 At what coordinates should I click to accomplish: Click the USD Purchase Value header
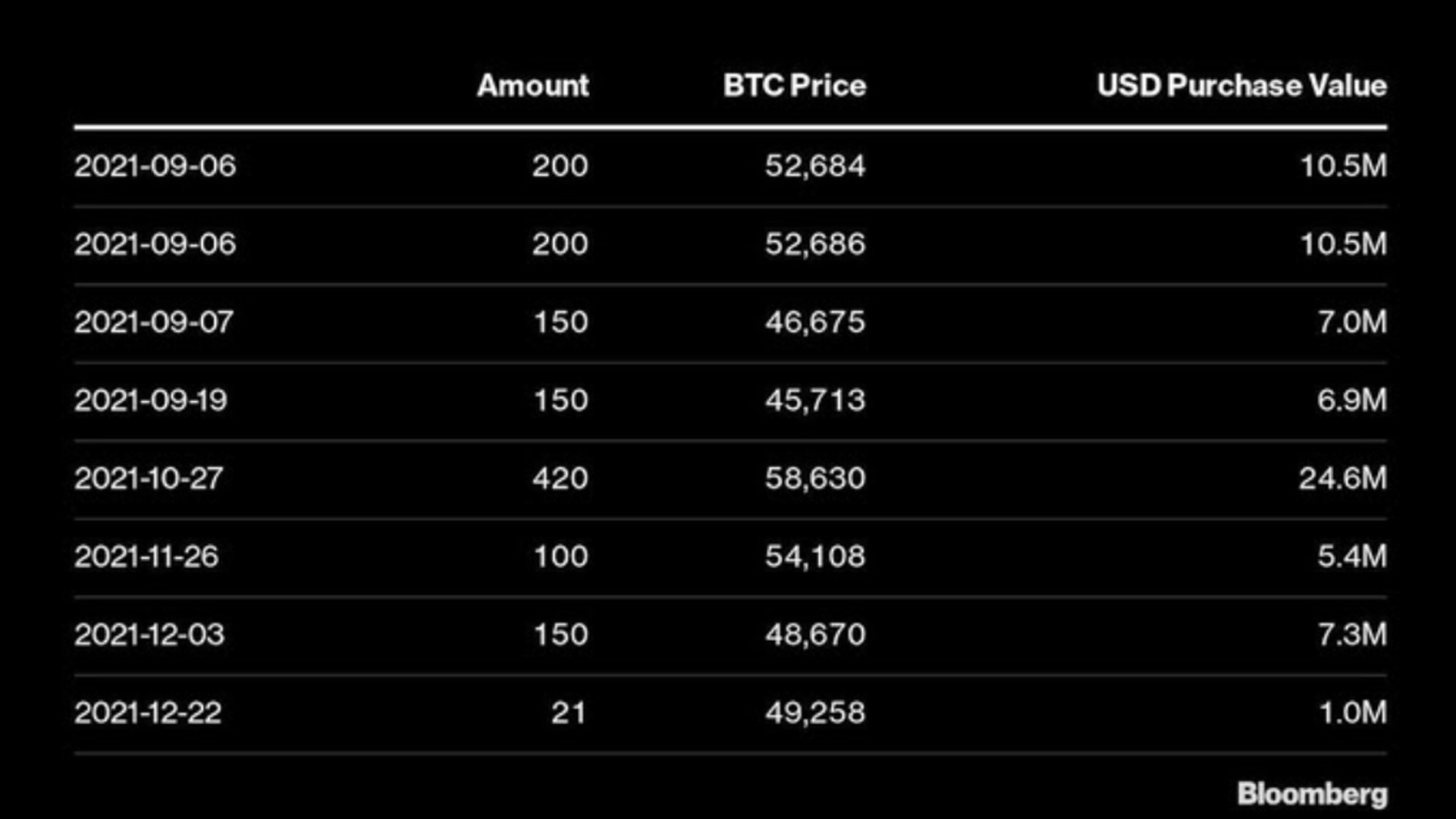coord(1242,86)
